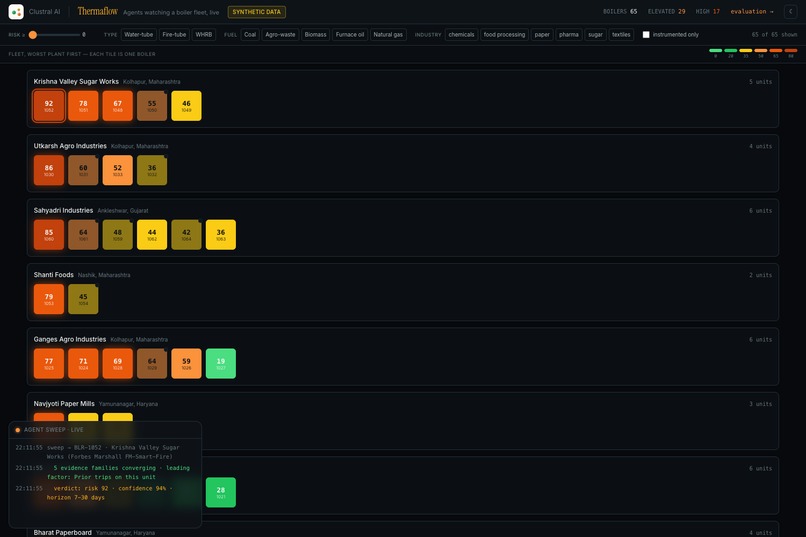Filter by paper industry

point(542,34)
